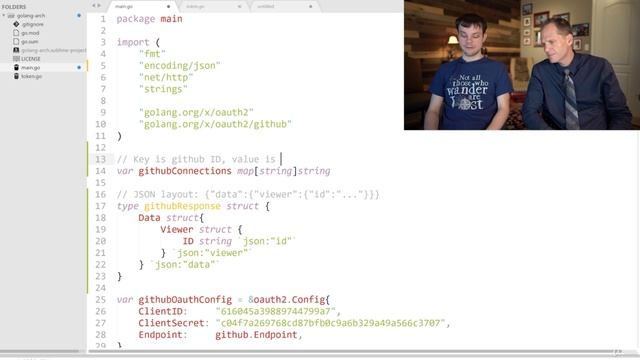Click the .gitignore git icon
The width and height of the screenshot is (640, 360).
pyautogui.click(x=16, y=24)
